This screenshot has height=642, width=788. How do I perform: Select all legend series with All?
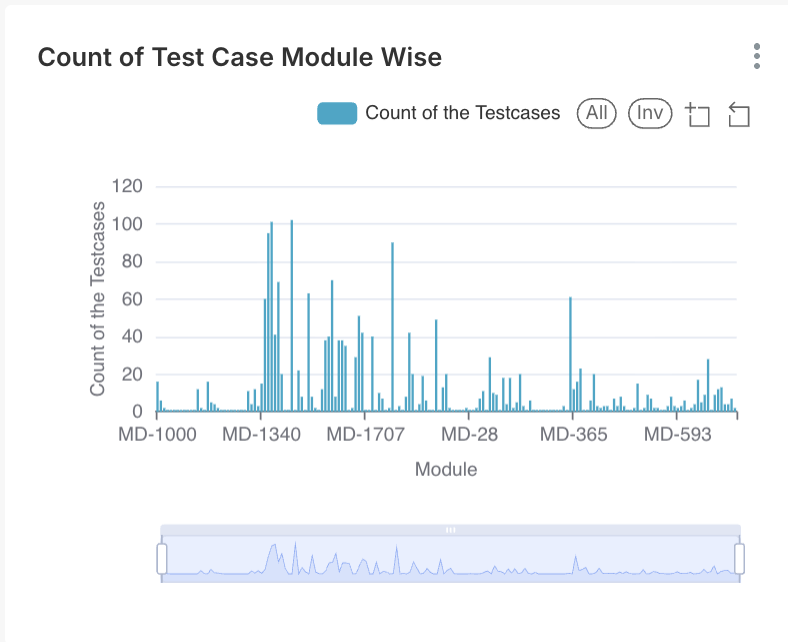tap(597, 113)
